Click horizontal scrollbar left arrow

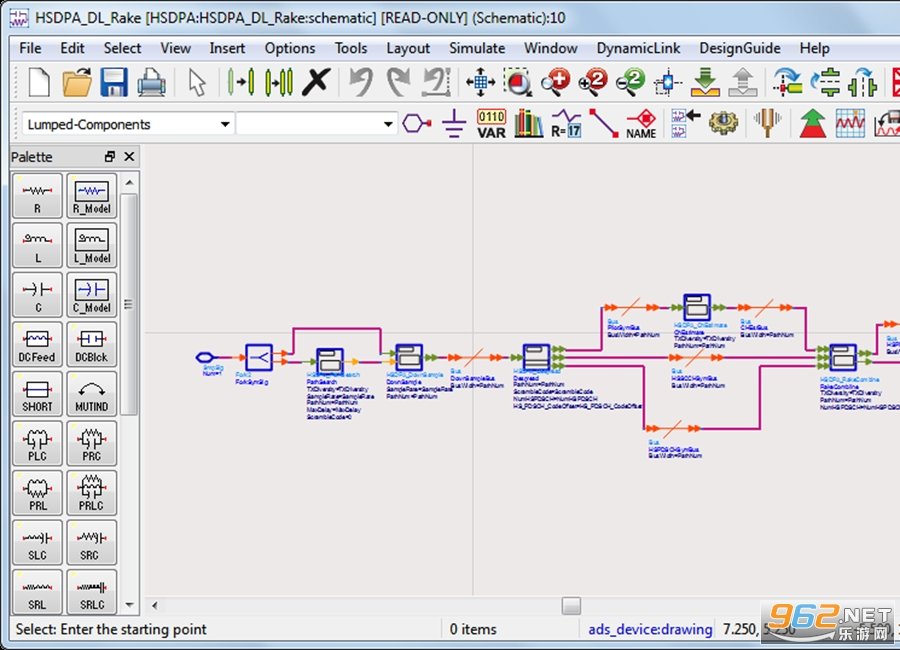pyautogui.click(x=154, y=605)
